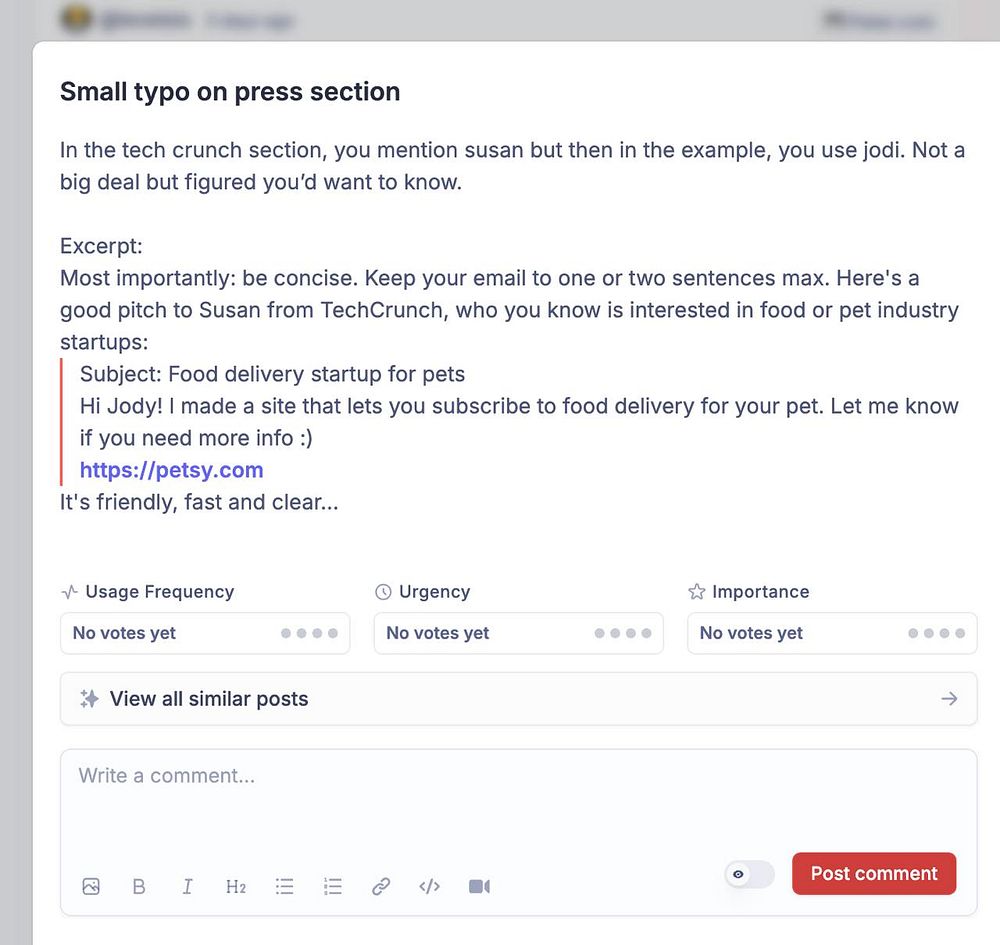Click the arrow on similar posts row
This screenshot has width=1000, height=945.
[950, 699]
